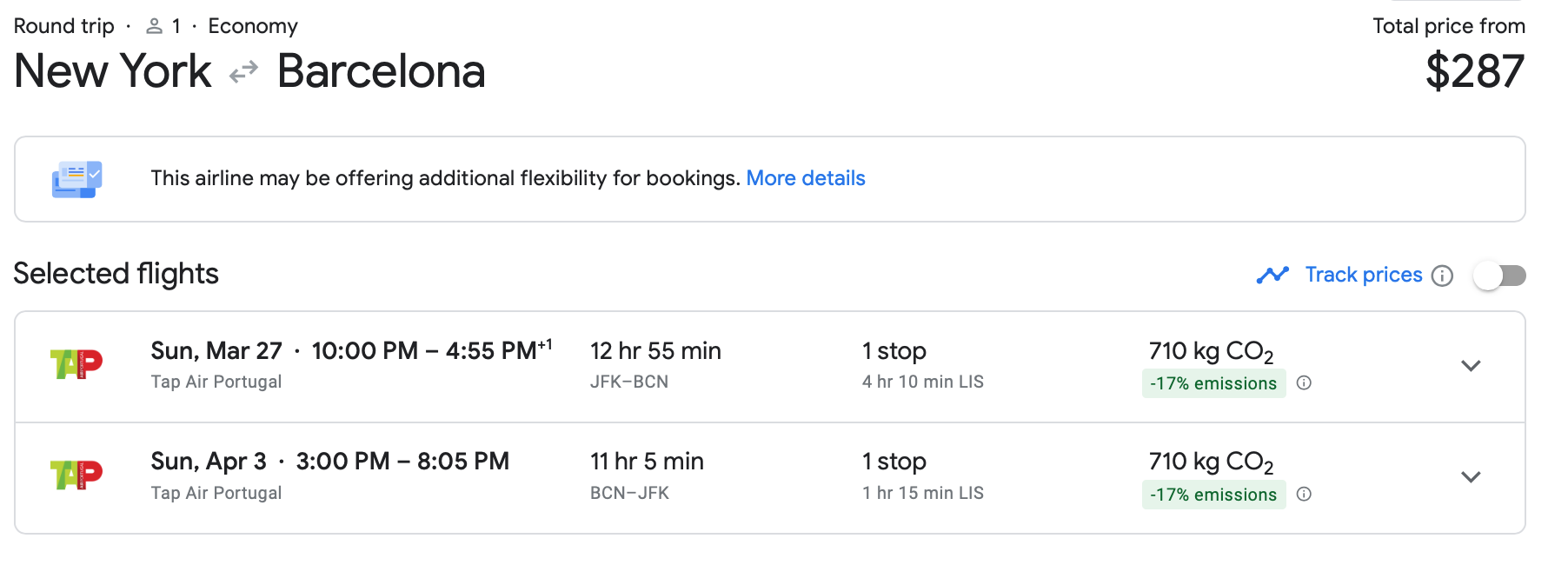Open the More details link
This screenshot has width=1568, height=565.
click(806, 178)
